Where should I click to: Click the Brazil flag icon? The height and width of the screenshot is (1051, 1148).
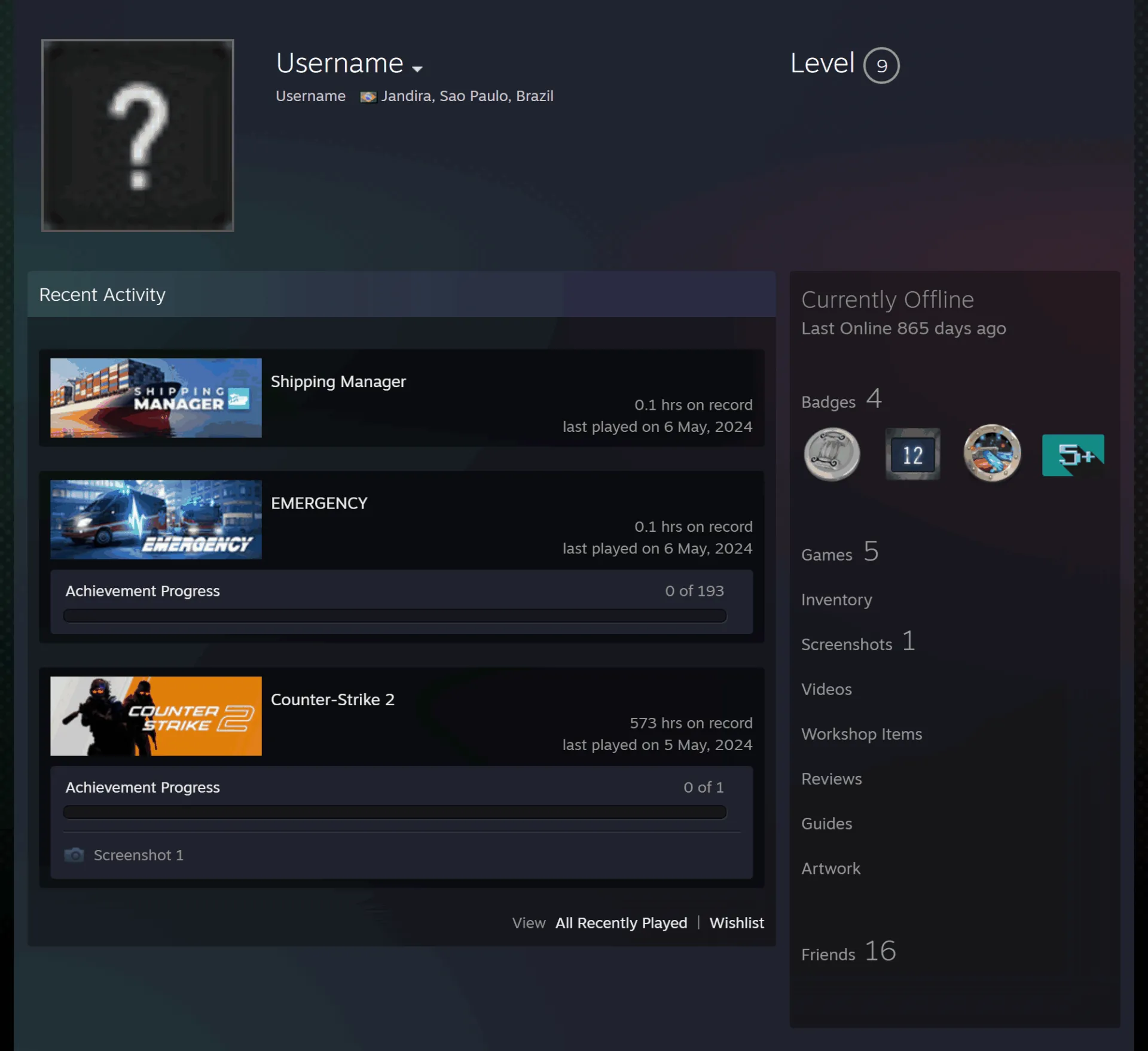[368, 97]
